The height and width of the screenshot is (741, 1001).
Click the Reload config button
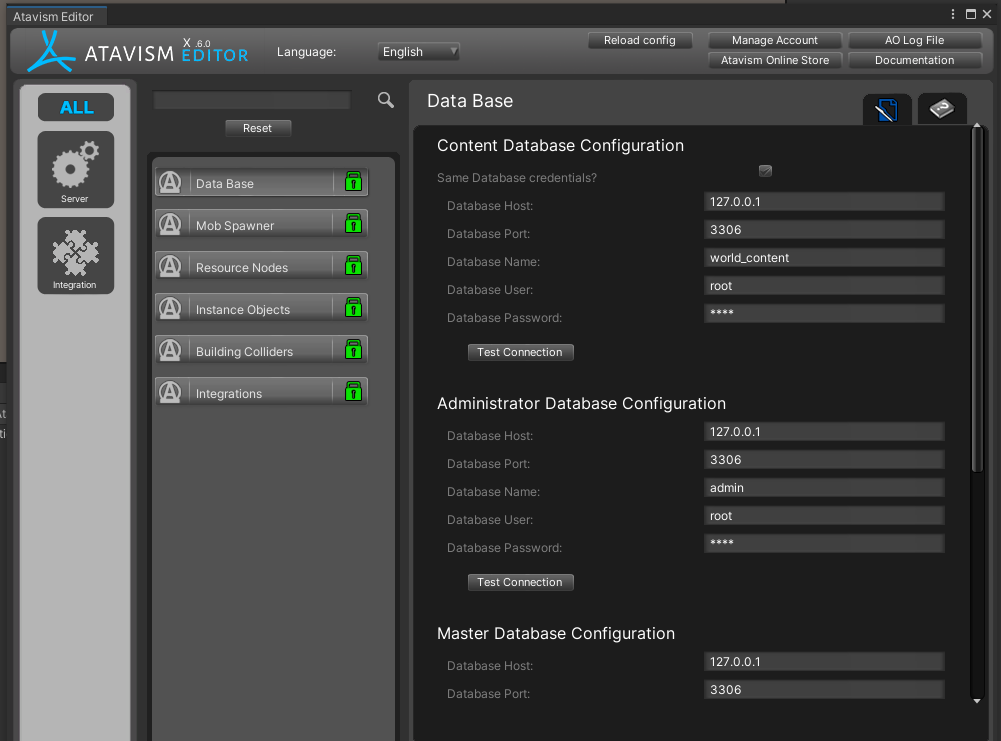tap(640, 41)
